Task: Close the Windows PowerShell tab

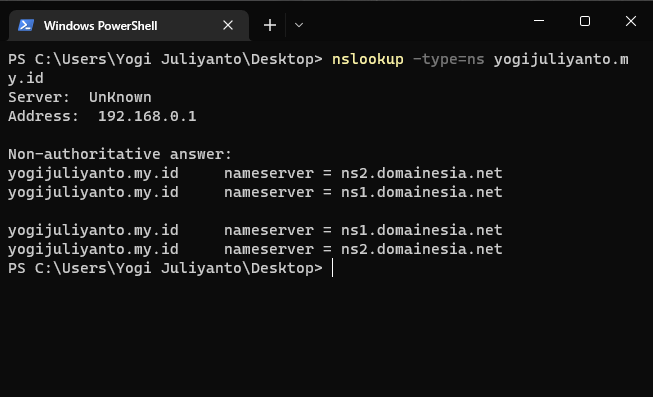Action: click(228, 25)
